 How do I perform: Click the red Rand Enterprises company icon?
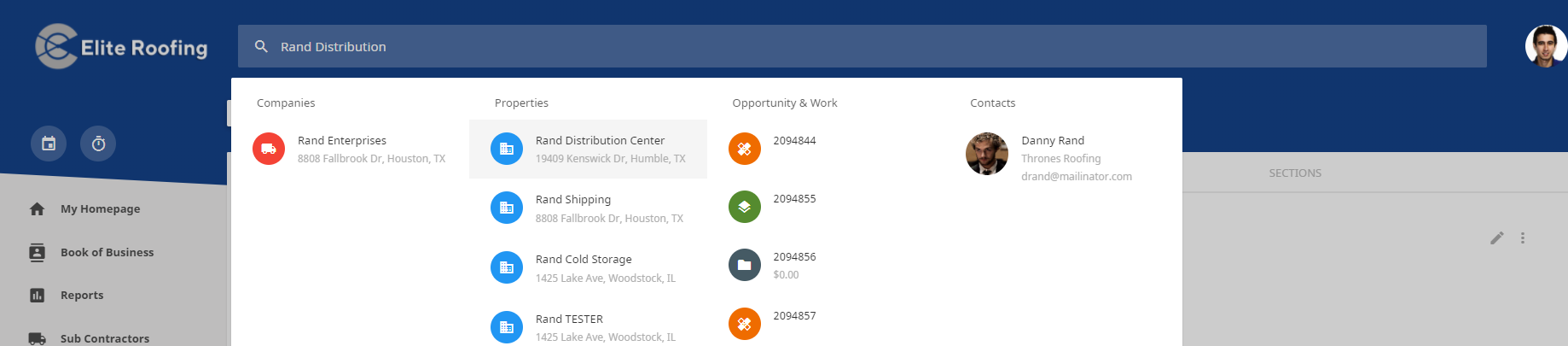(269, 149)
